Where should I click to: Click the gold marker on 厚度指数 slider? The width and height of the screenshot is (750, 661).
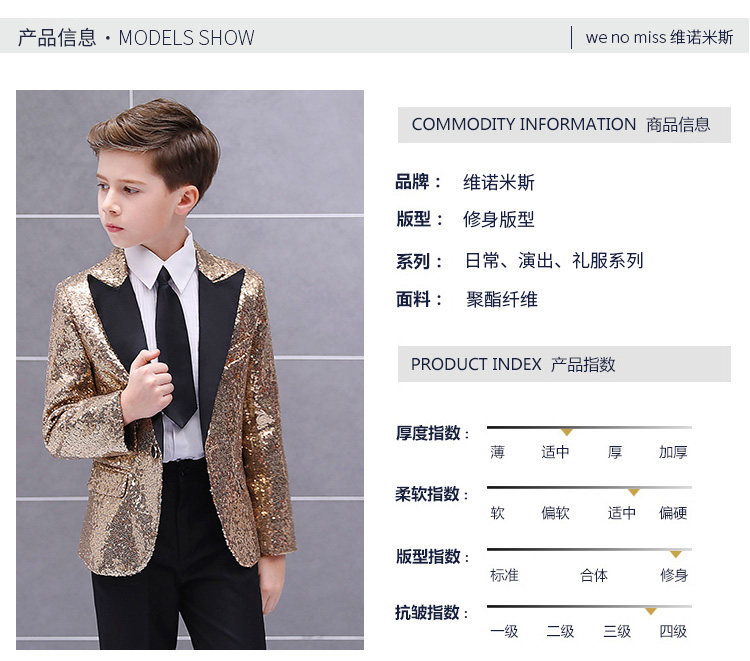click(x=567, y=432)
